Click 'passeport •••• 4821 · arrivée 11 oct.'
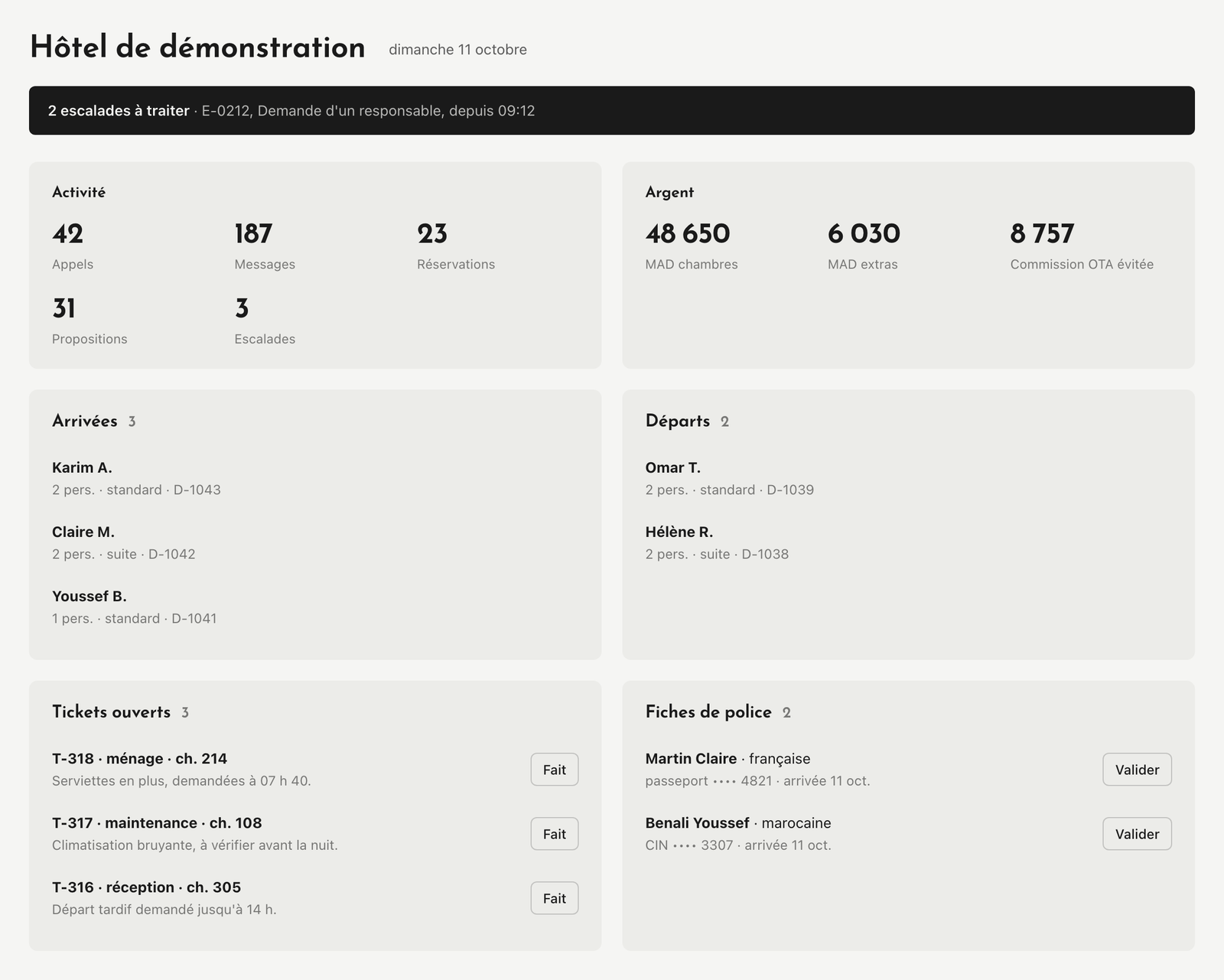The height and width of the screenshot is (980, 1224). (757, 781)
